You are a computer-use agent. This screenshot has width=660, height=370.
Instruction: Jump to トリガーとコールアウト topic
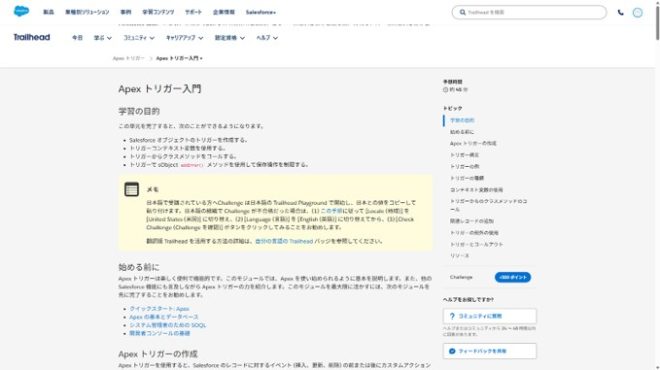[476, 245]
